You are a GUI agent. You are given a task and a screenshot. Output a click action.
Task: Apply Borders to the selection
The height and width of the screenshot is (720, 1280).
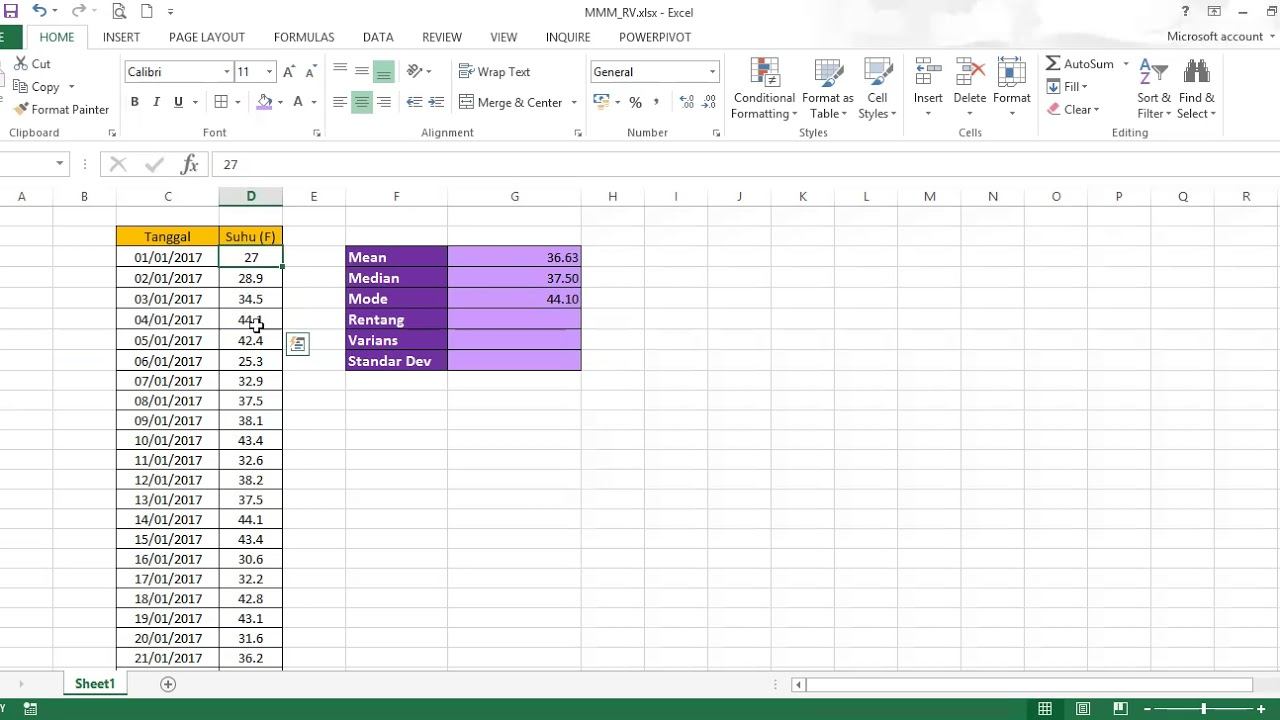point(221,102)
